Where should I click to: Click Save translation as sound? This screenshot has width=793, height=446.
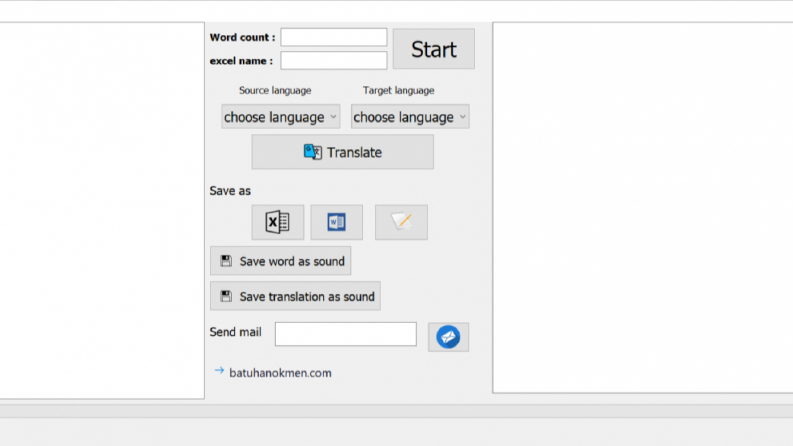295,296
